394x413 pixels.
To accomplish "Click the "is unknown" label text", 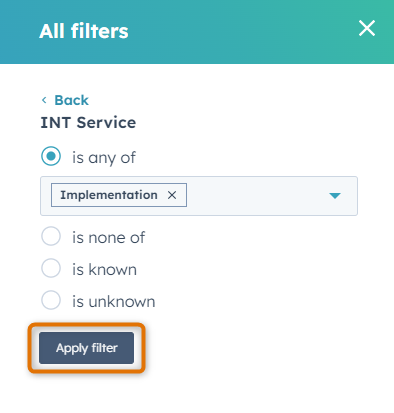I will pos(114,301).
